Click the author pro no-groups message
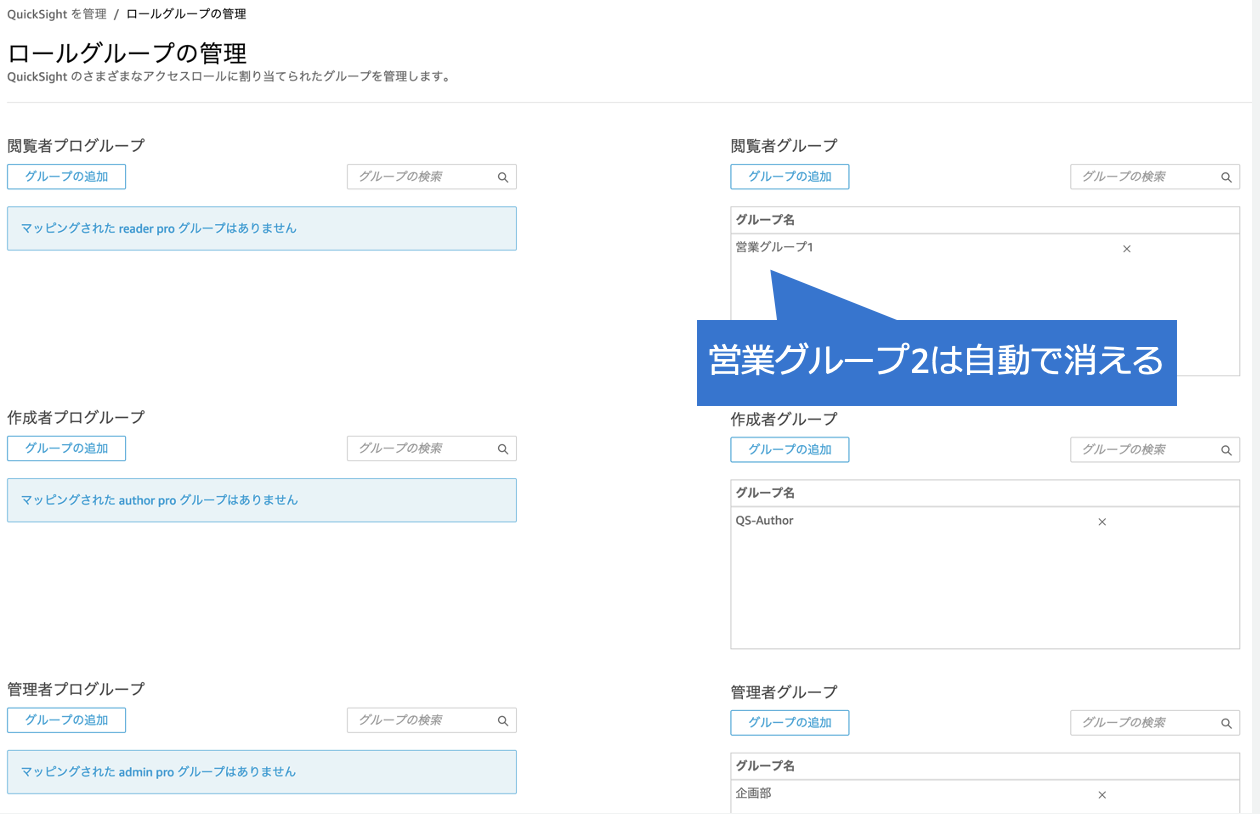The height and width of the screenshot is (814, 1260). (262, 500)
